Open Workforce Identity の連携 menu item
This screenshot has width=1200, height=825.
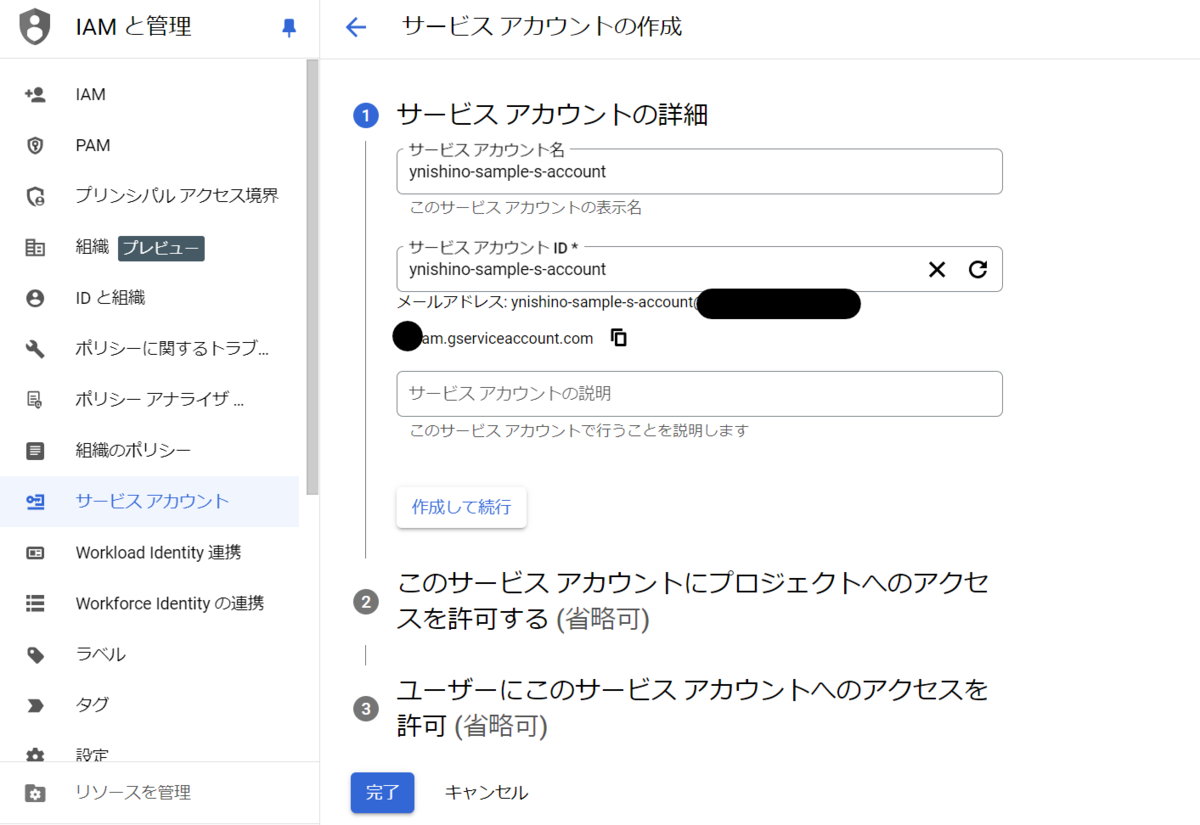[150, 604]
